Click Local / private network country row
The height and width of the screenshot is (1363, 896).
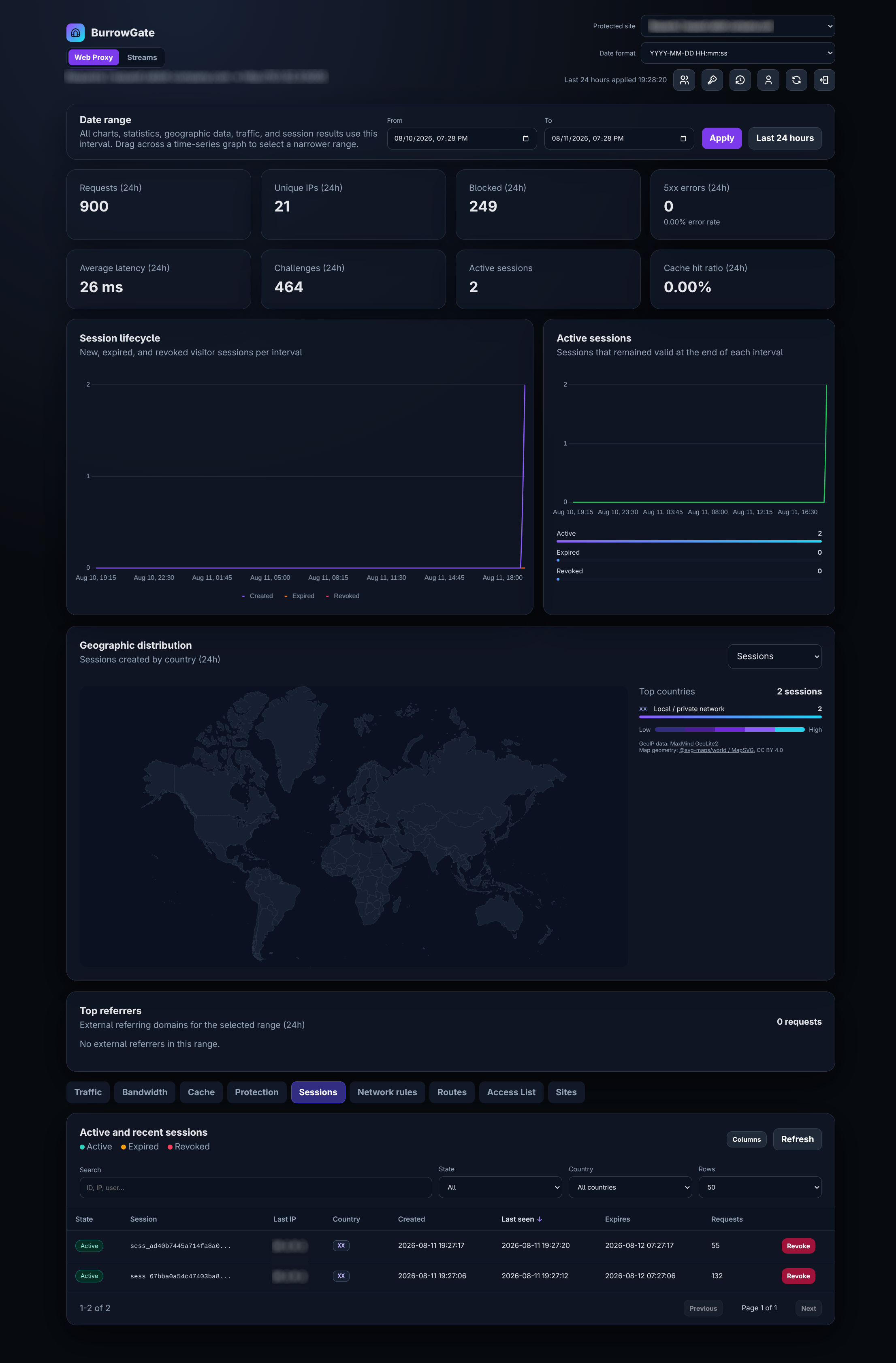tap(730, 712)
